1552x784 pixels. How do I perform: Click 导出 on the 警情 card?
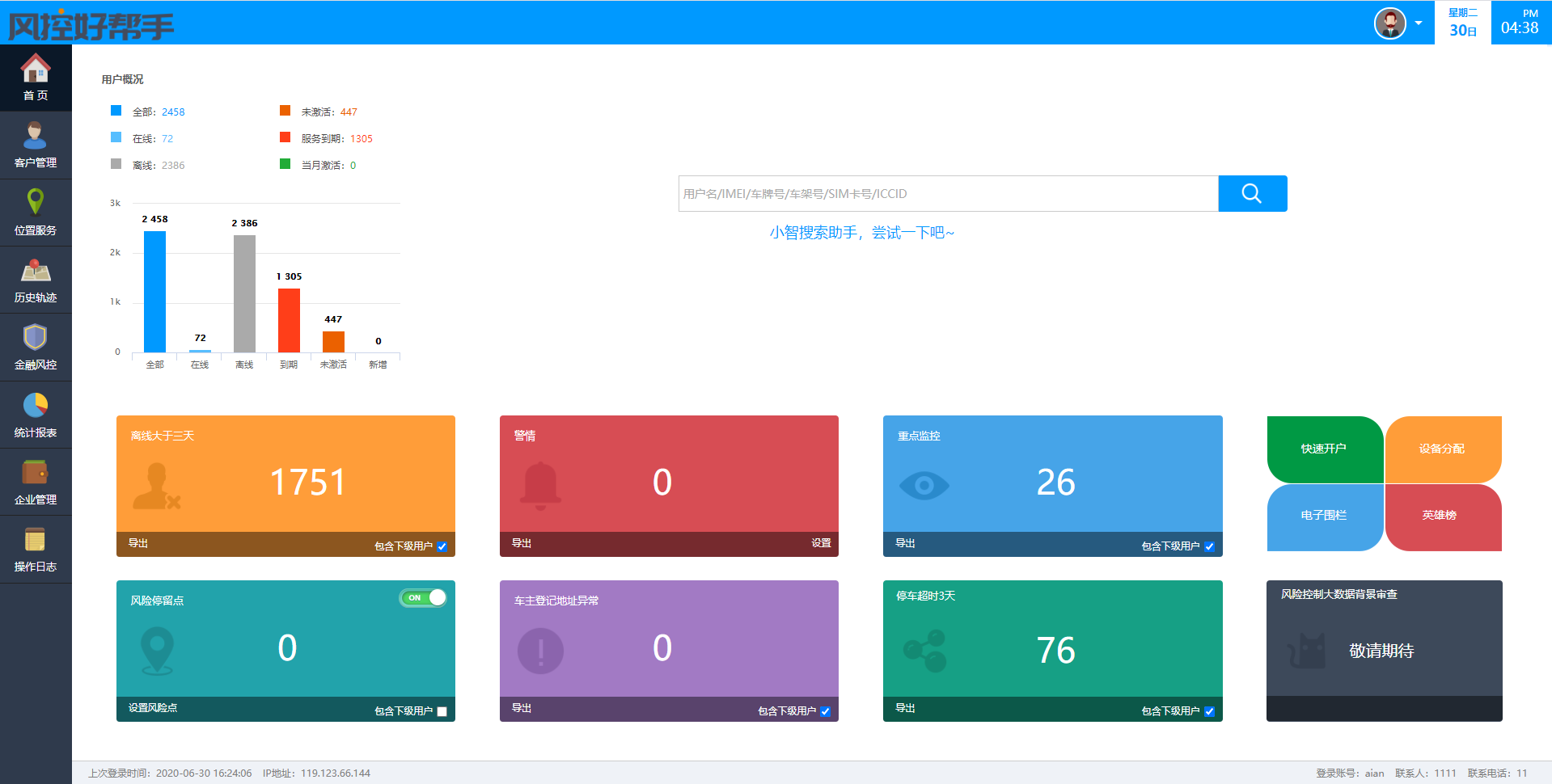pos(522,543)
